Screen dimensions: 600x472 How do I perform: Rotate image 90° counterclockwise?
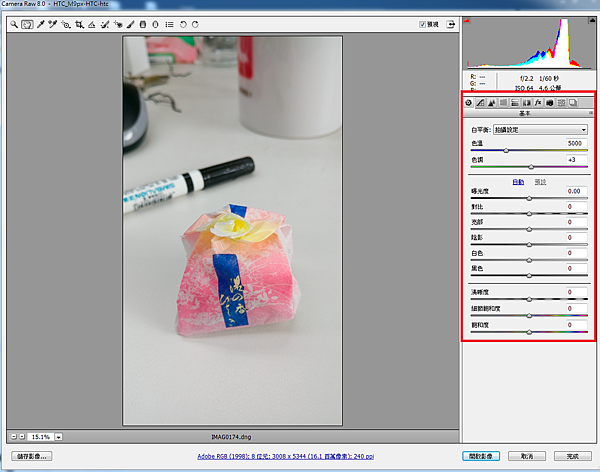pyautogui.click(x=183, y=24)
